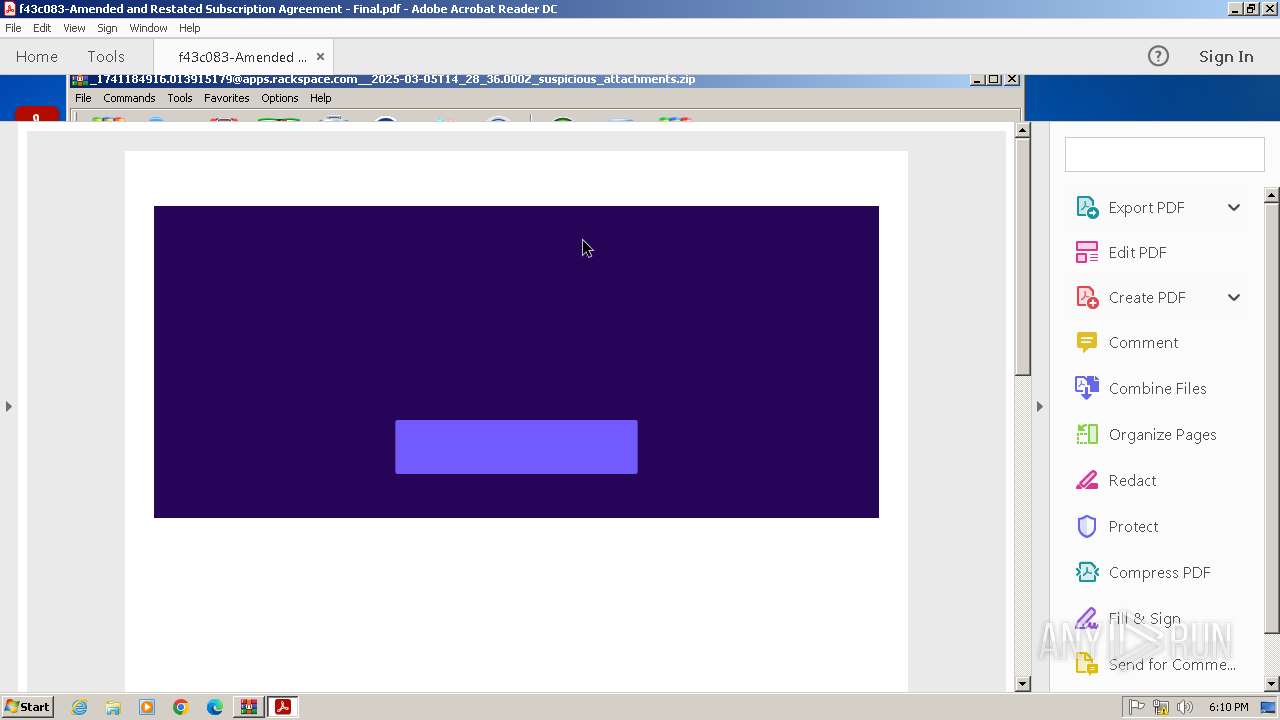Image resolution: width=1280 pixels, height=720 pixels.
Task: Open the Create PDF tool icon
Action: [x=1087, y=297]
